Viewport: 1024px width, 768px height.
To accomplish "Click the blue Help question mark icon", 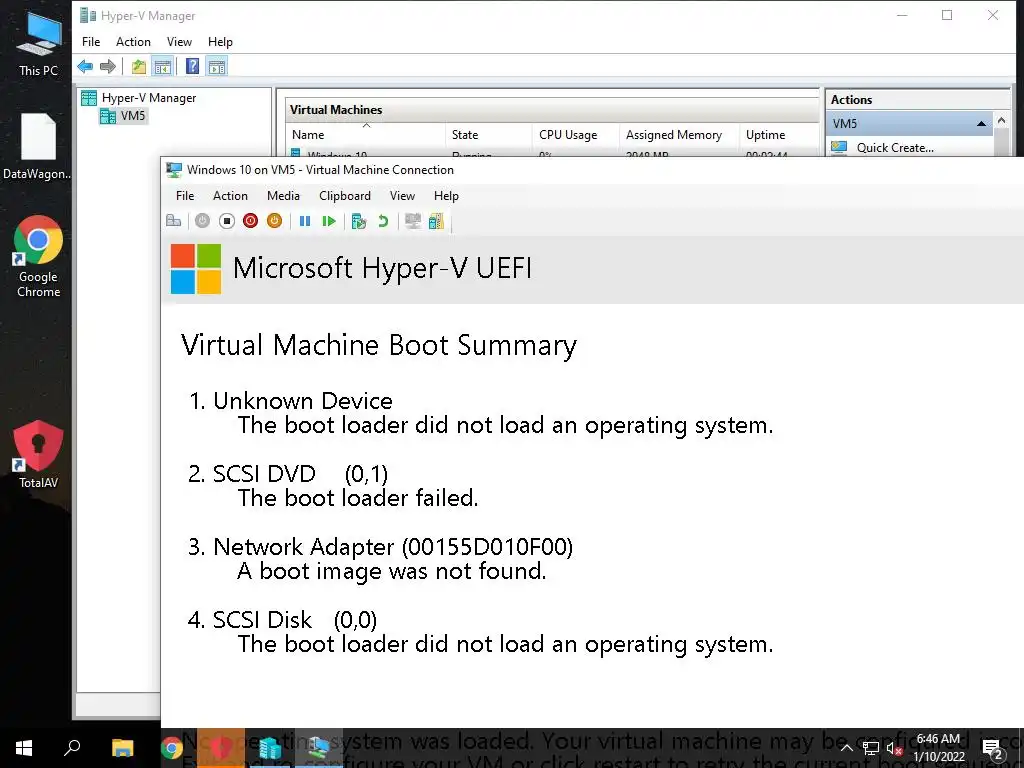I will pyautogui.click(x=192, y=66).
